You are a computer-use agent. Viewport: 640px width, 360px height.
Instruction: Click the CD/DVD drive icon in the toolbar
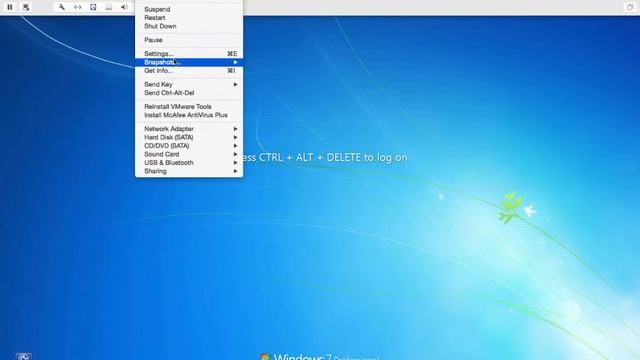109,7
